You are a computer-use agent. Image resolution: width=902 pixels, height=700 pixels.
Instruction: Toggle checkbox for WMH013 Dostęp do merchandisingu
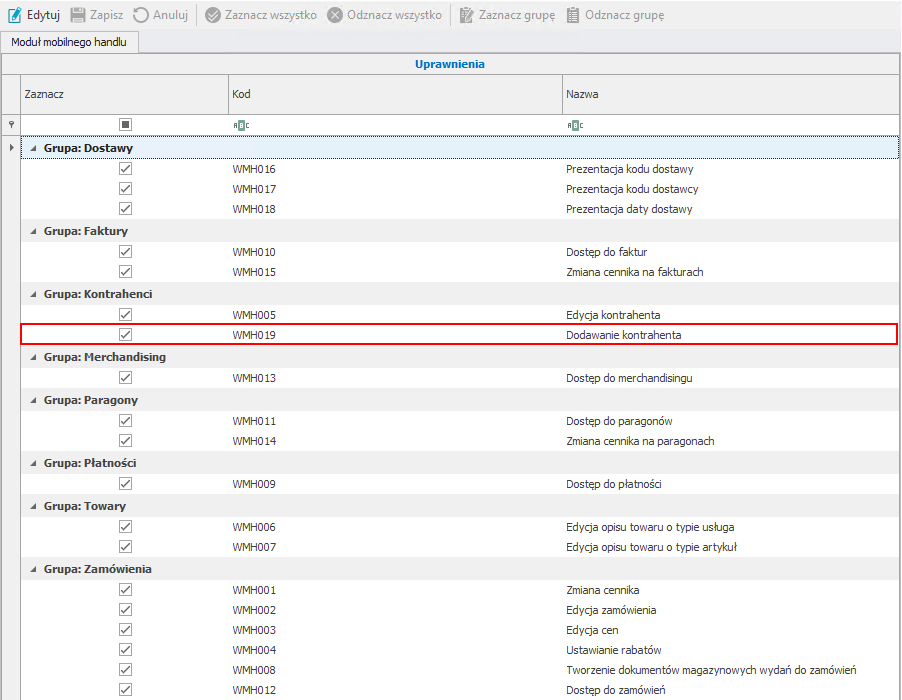[125, 378]
